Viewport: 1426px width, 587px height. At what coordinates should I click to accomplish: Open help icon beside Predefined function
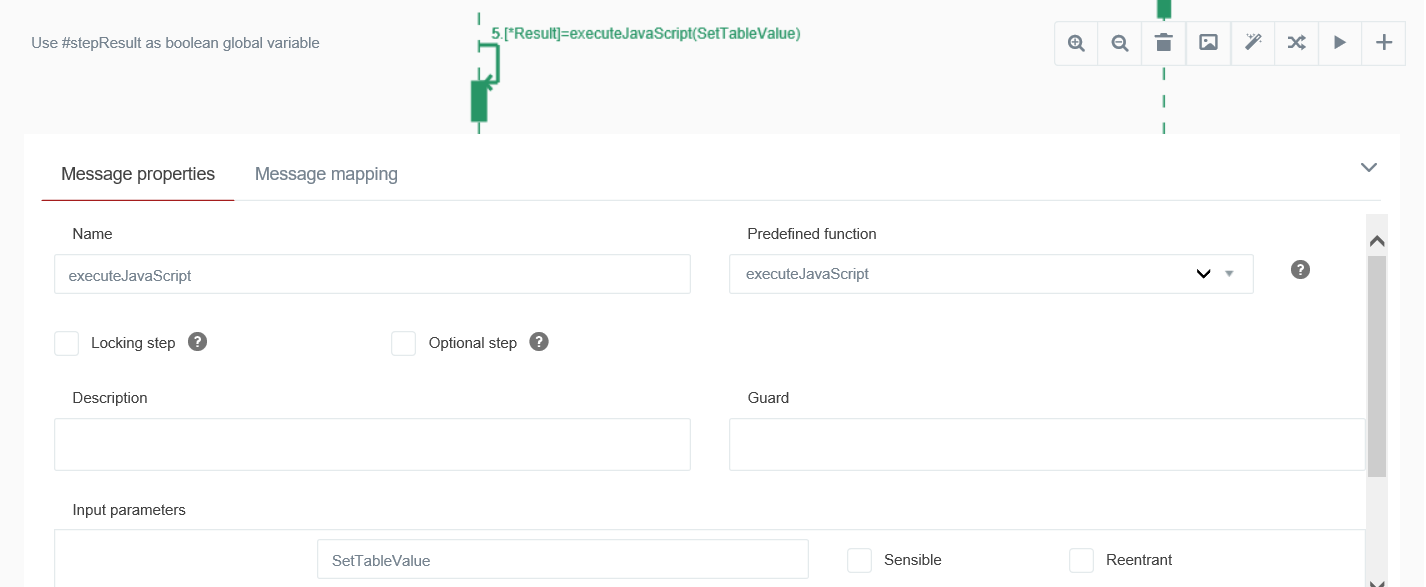tap(1300, 270)
